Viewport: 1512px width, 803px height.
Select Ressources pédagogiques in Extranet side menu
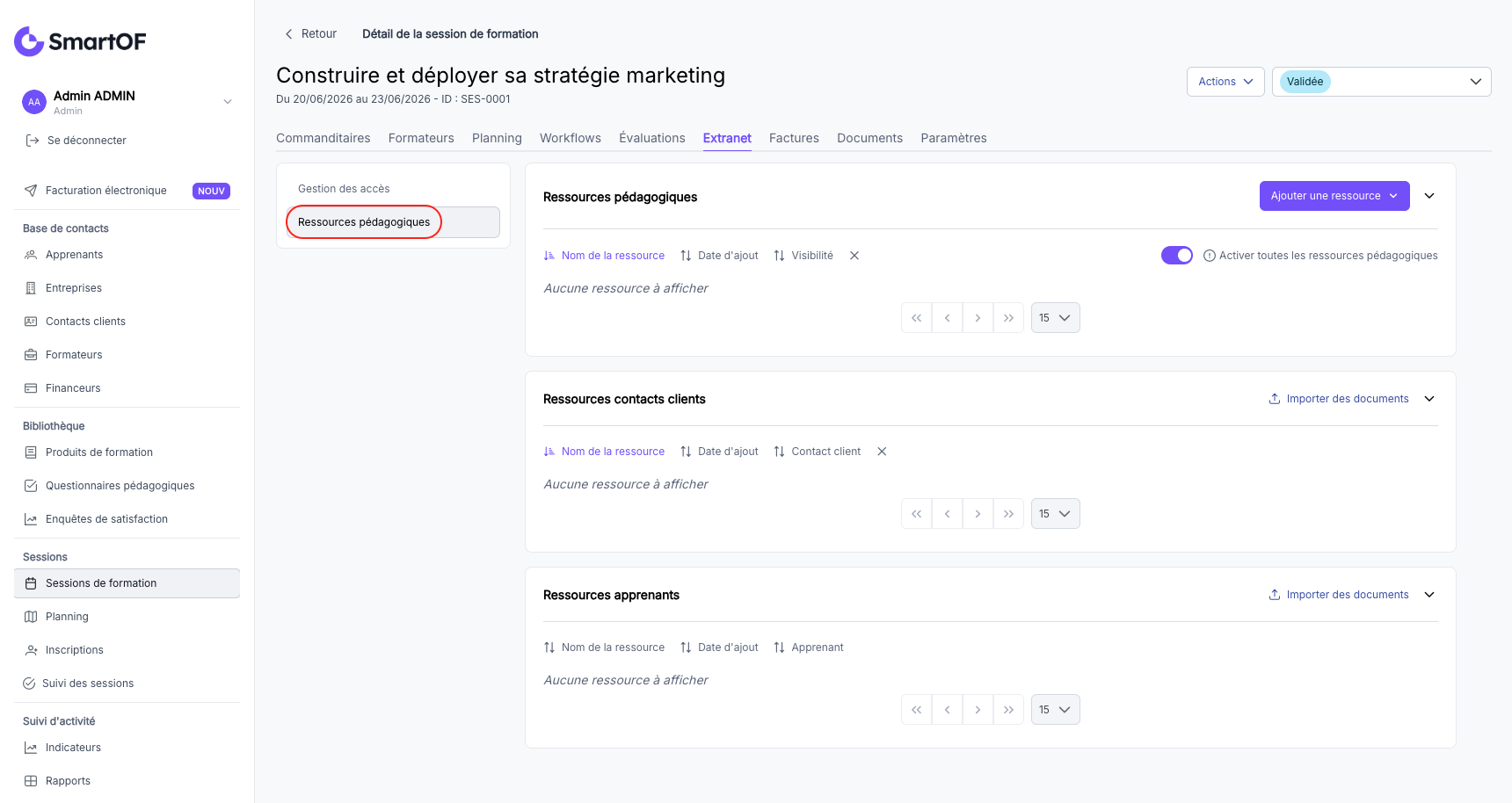tap(393, 222)
